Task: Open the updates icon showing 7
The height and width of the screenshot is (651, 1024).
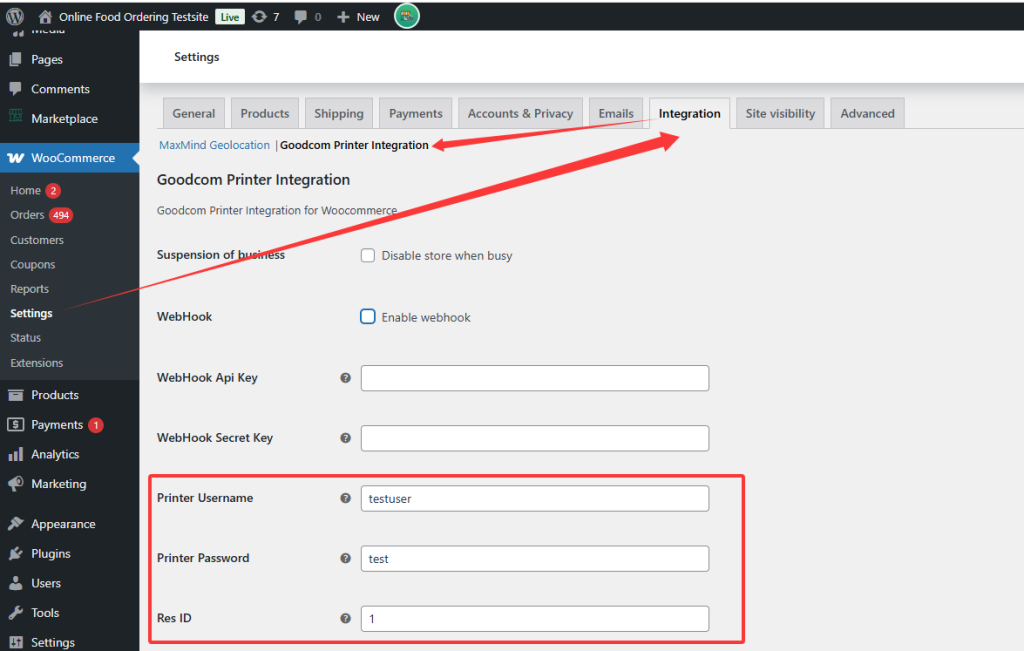Action: [259, 16]
